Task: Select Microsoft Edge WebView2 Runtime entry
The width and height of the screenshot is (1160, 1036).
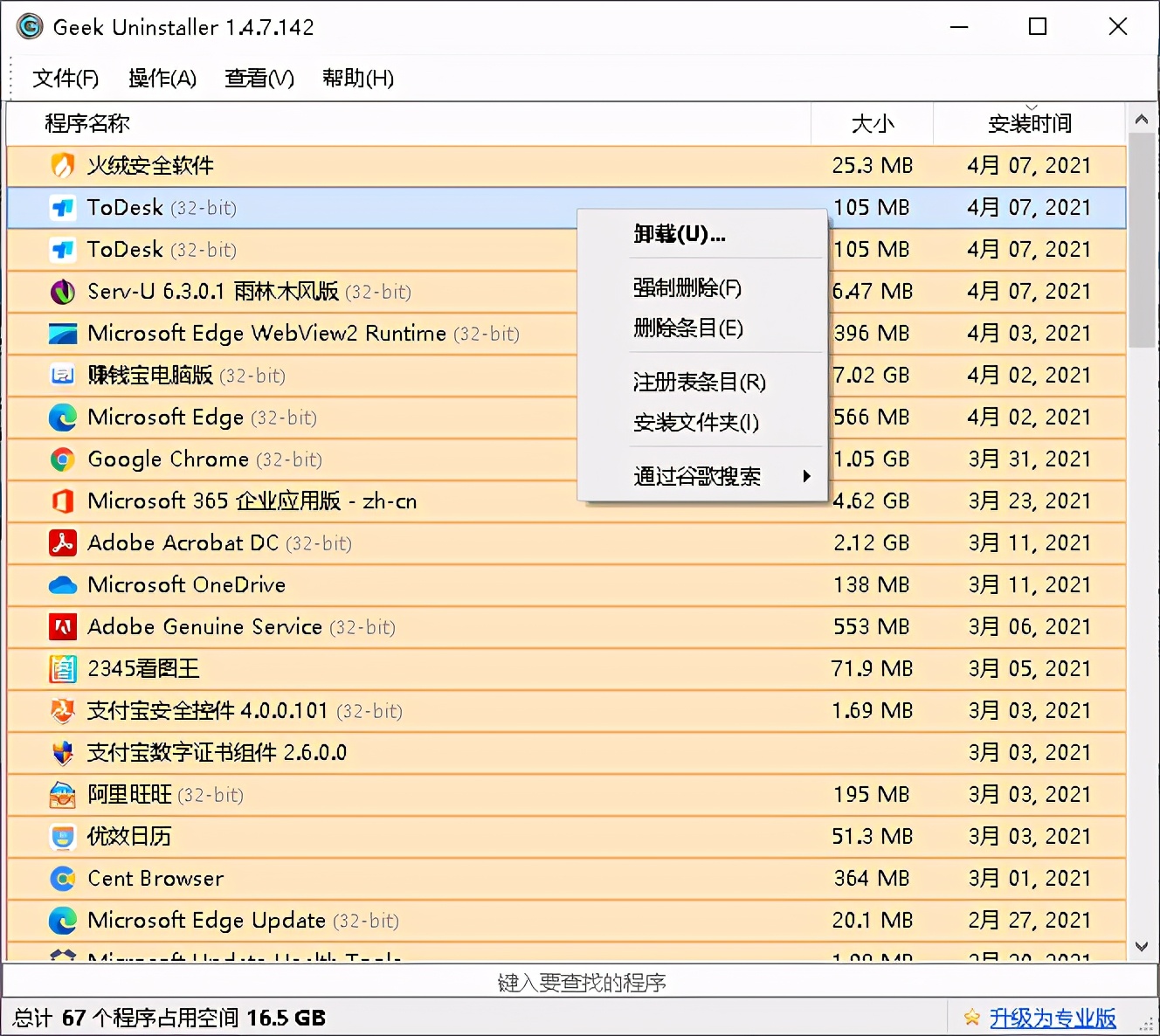Action: 303,333
